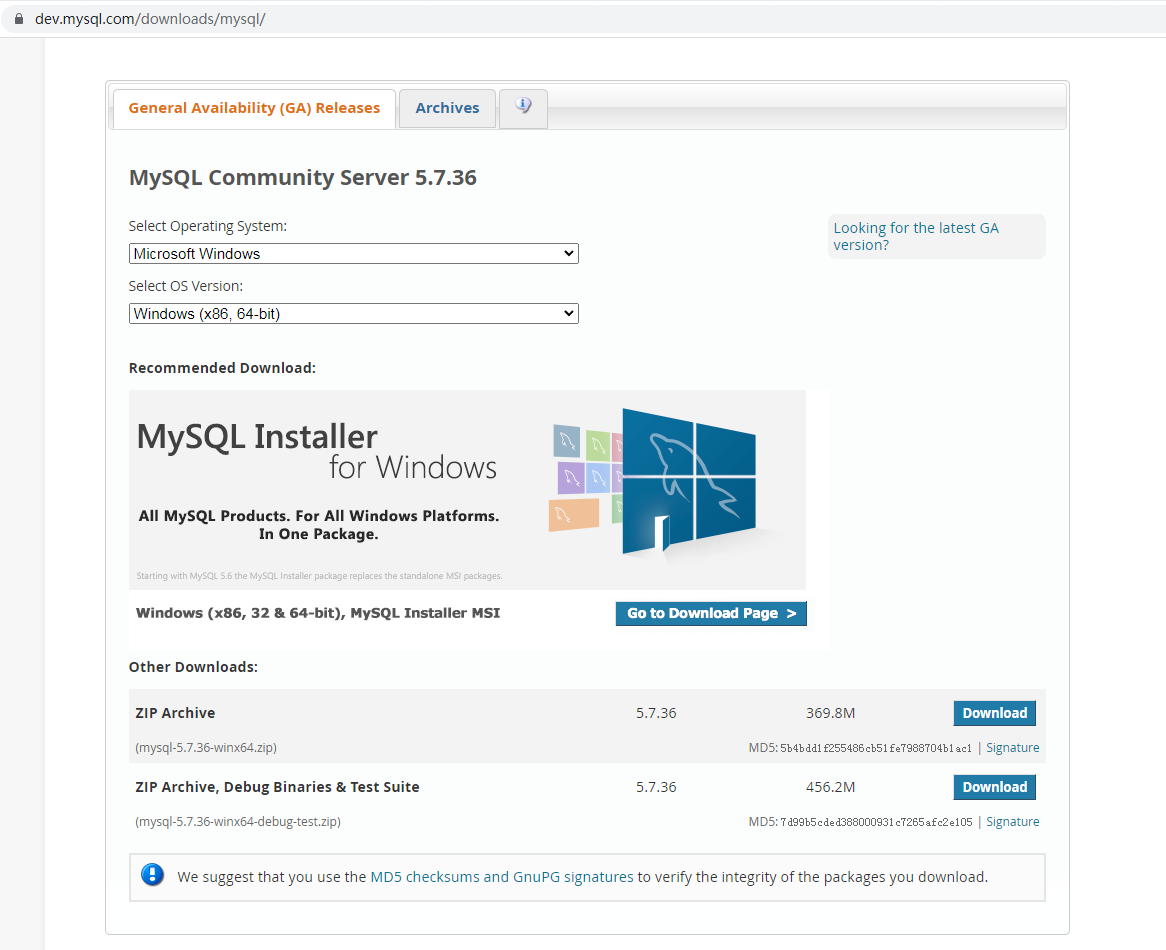Download the ZIP Archive 369.8M file

click(994, 713)
